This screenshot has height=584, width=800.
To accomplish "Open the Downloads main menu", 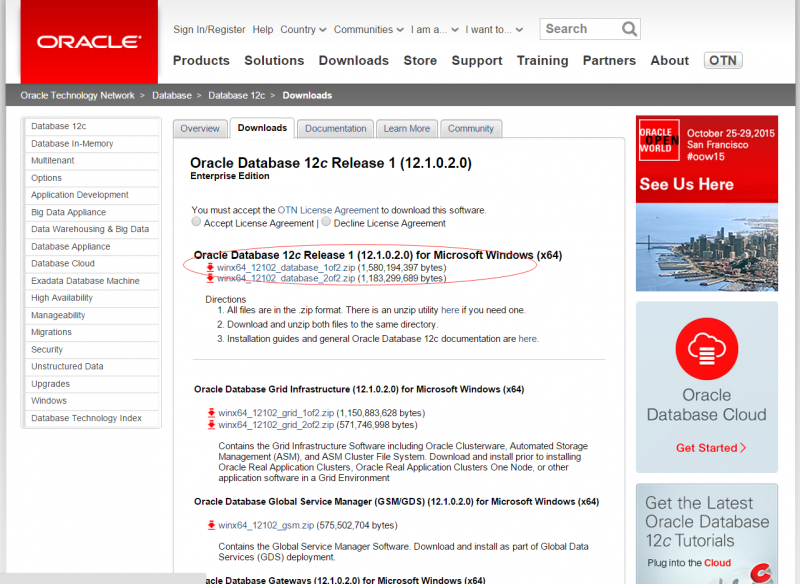I will 354,61.
